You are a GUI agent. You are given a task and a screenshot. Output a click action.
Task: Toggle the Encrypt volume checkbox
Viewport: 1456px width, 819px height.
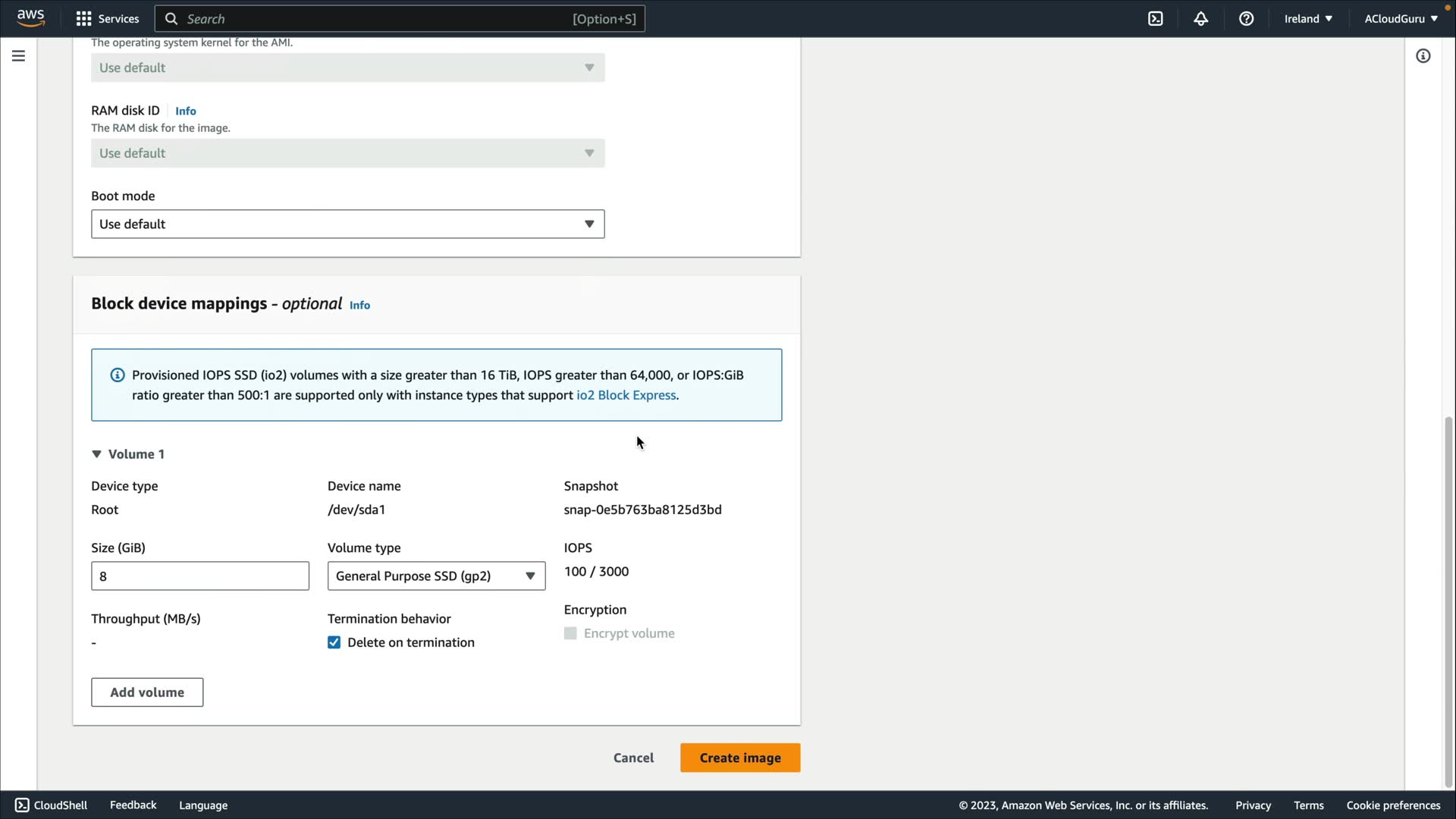tap(570, 633)
